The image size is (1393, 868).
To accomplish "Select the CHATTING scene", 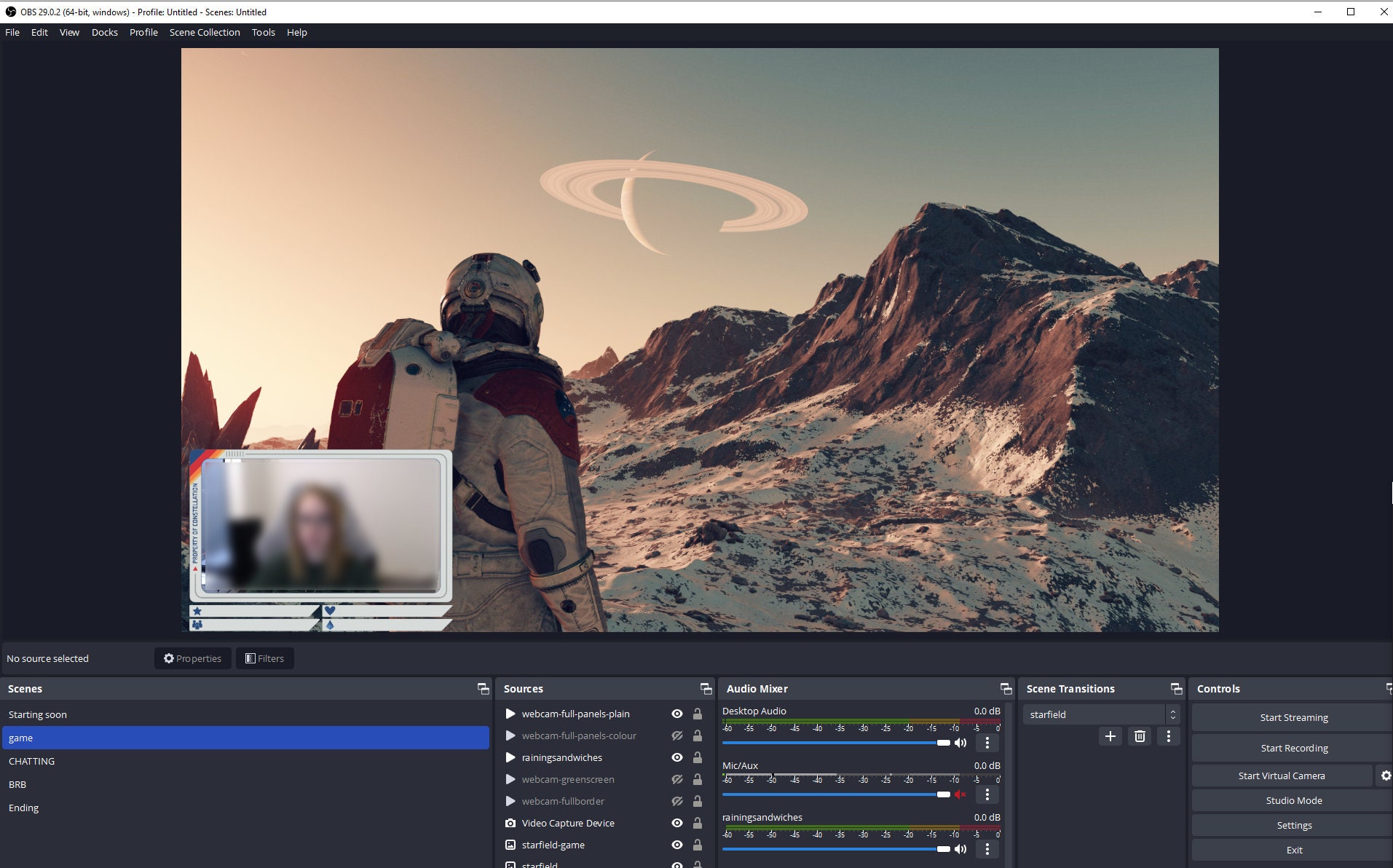I will tap(31, 760).
